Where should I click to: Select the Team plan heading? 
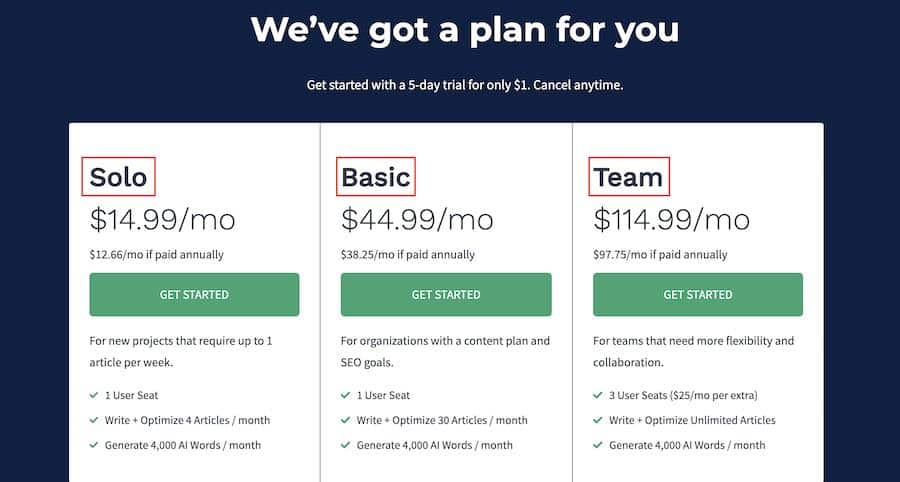point(628,177)
